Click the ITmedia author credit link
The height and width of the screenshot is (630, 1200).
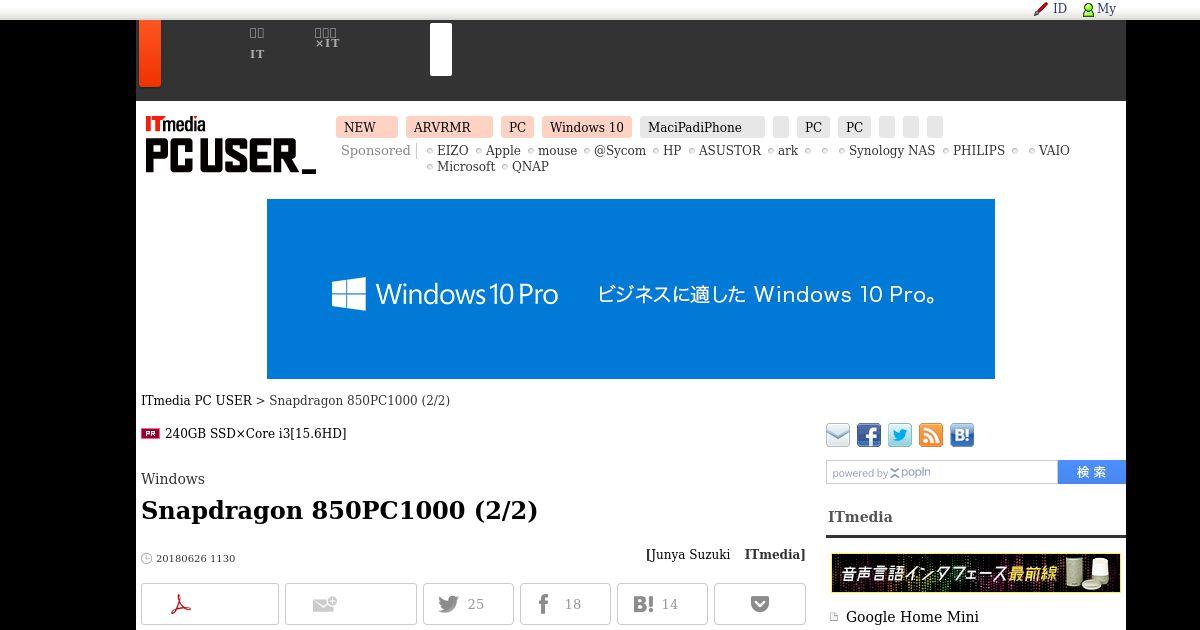pos(773,554)
